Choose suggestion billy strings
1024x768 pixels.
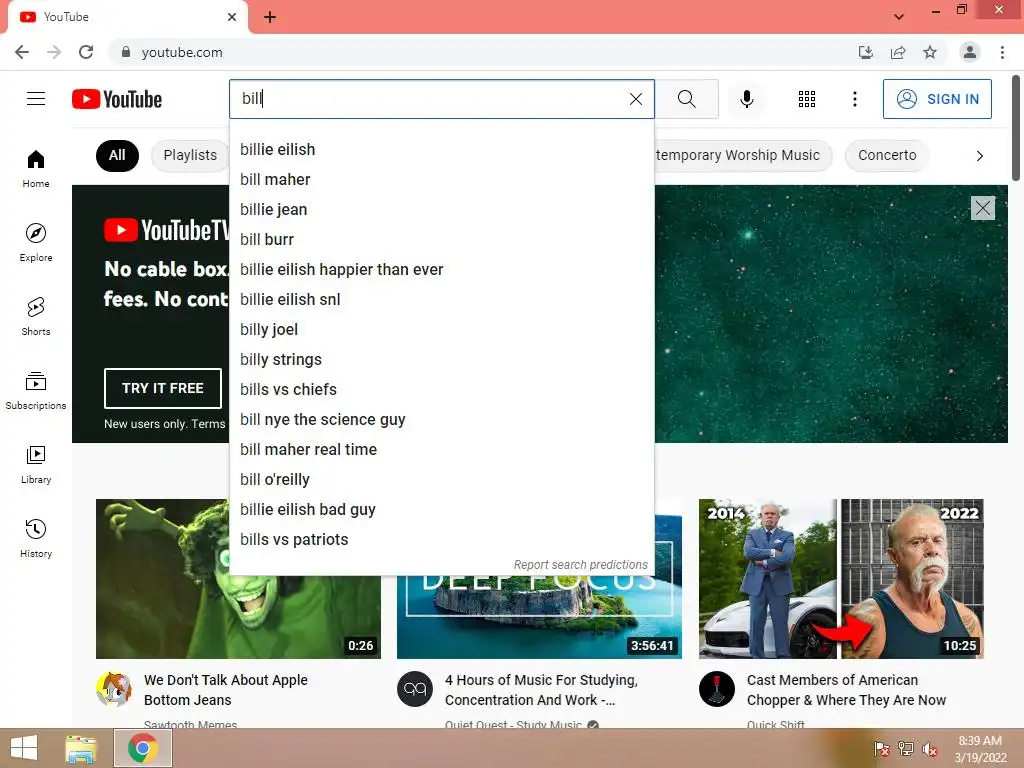(441, 360)
